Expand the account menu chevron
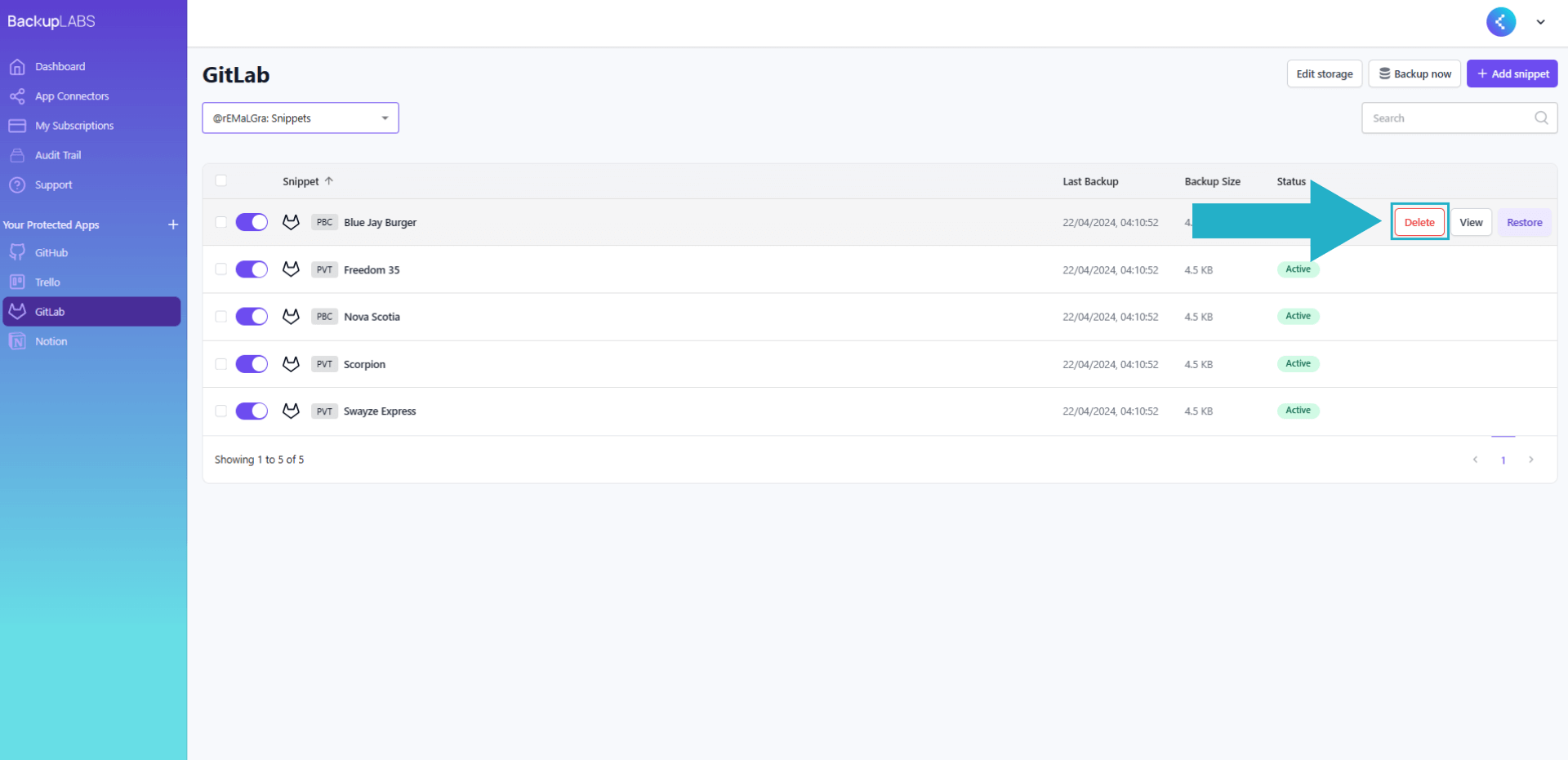The height and width of the screenshot is (760, 1568). [x=1540, y=22]
